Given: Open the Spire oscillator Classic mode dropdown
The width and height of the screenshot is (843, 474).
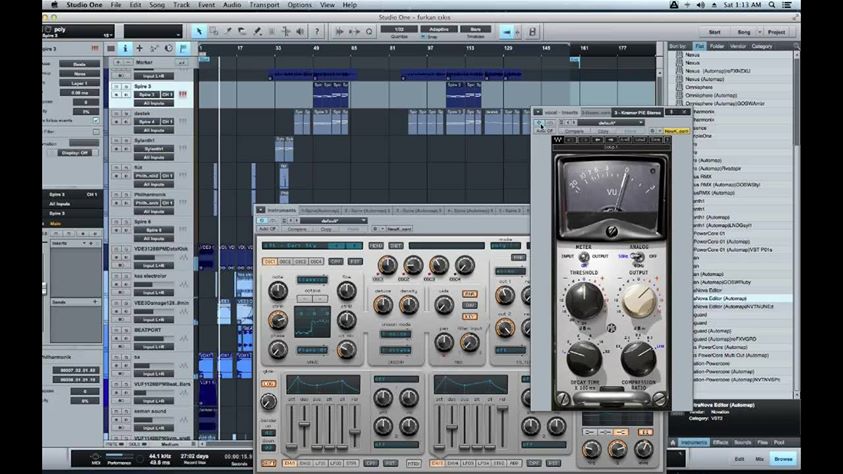Looking at the screenshot, I should point(312,279).
